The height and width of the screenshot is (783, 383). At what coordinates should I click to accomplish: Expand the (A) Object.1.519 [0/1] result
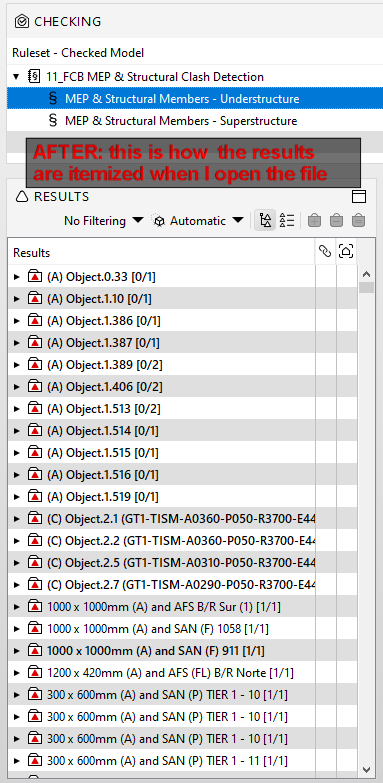[17, 497]
